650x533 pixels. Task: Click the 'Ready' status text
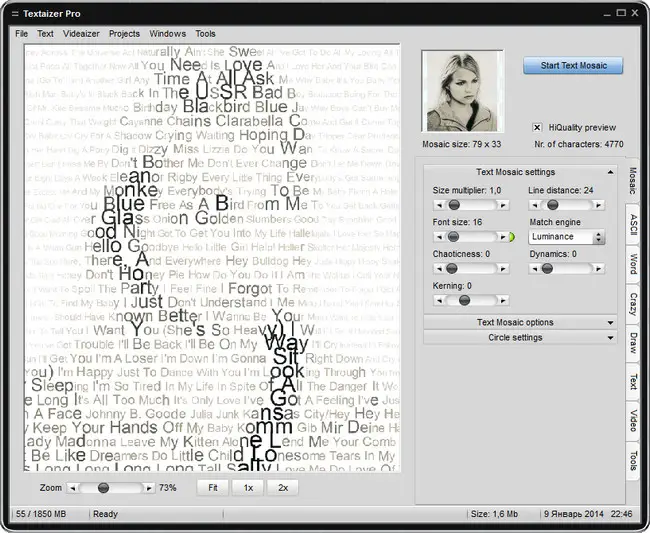click(105, 514)
